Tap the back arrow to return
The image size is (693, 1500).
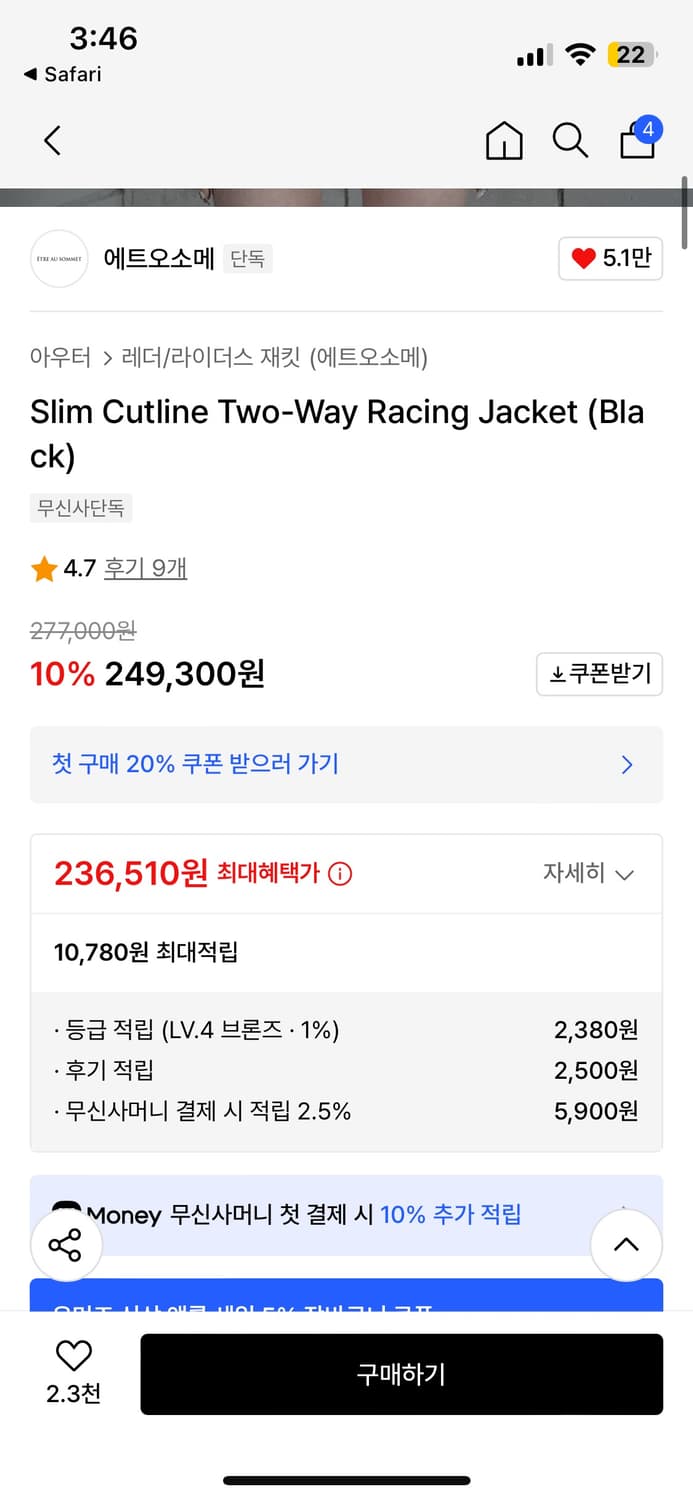coord(52,141)
